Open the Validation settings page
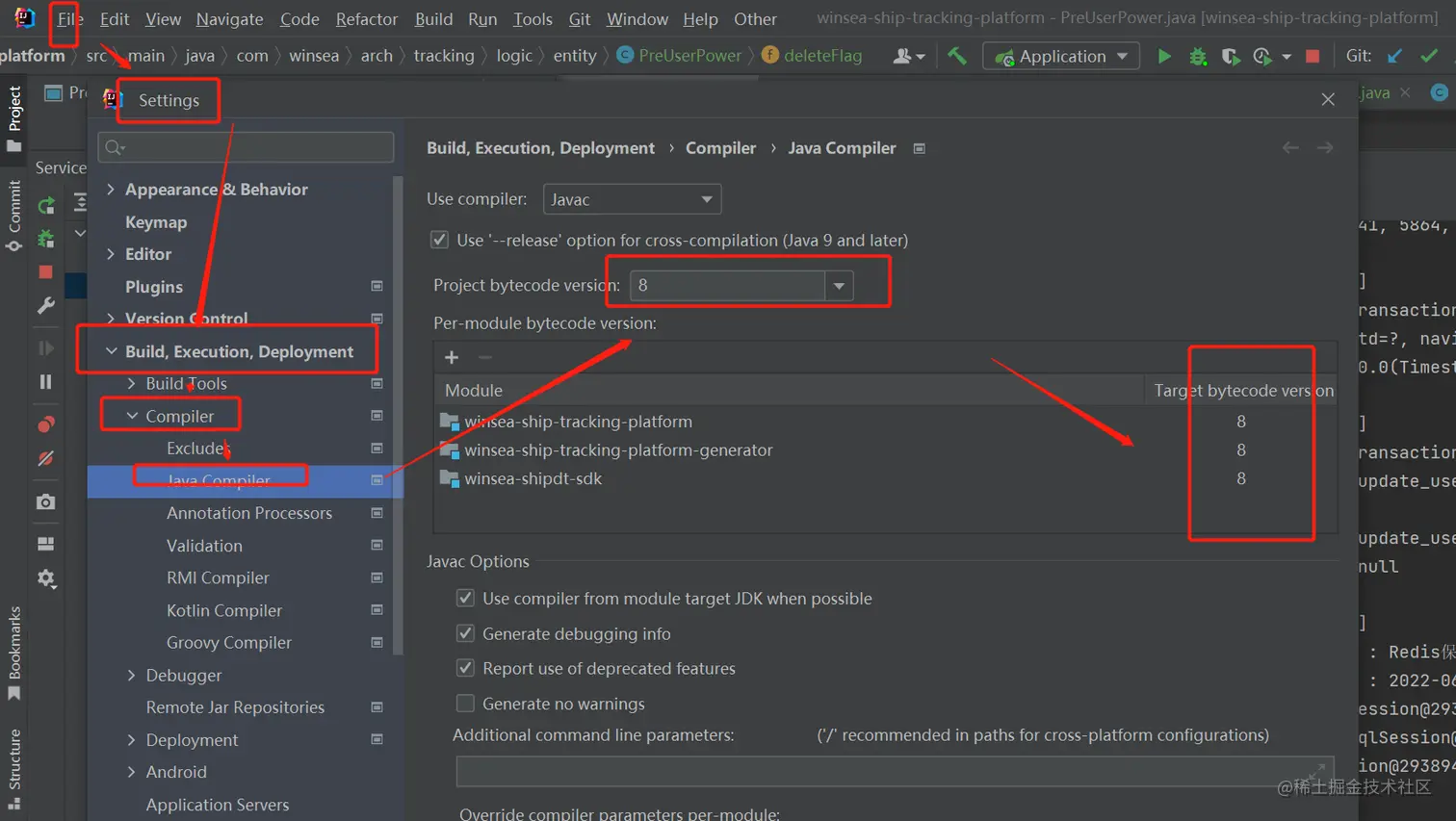Screen dimensions: 1456x821 (x=204, y=545)
